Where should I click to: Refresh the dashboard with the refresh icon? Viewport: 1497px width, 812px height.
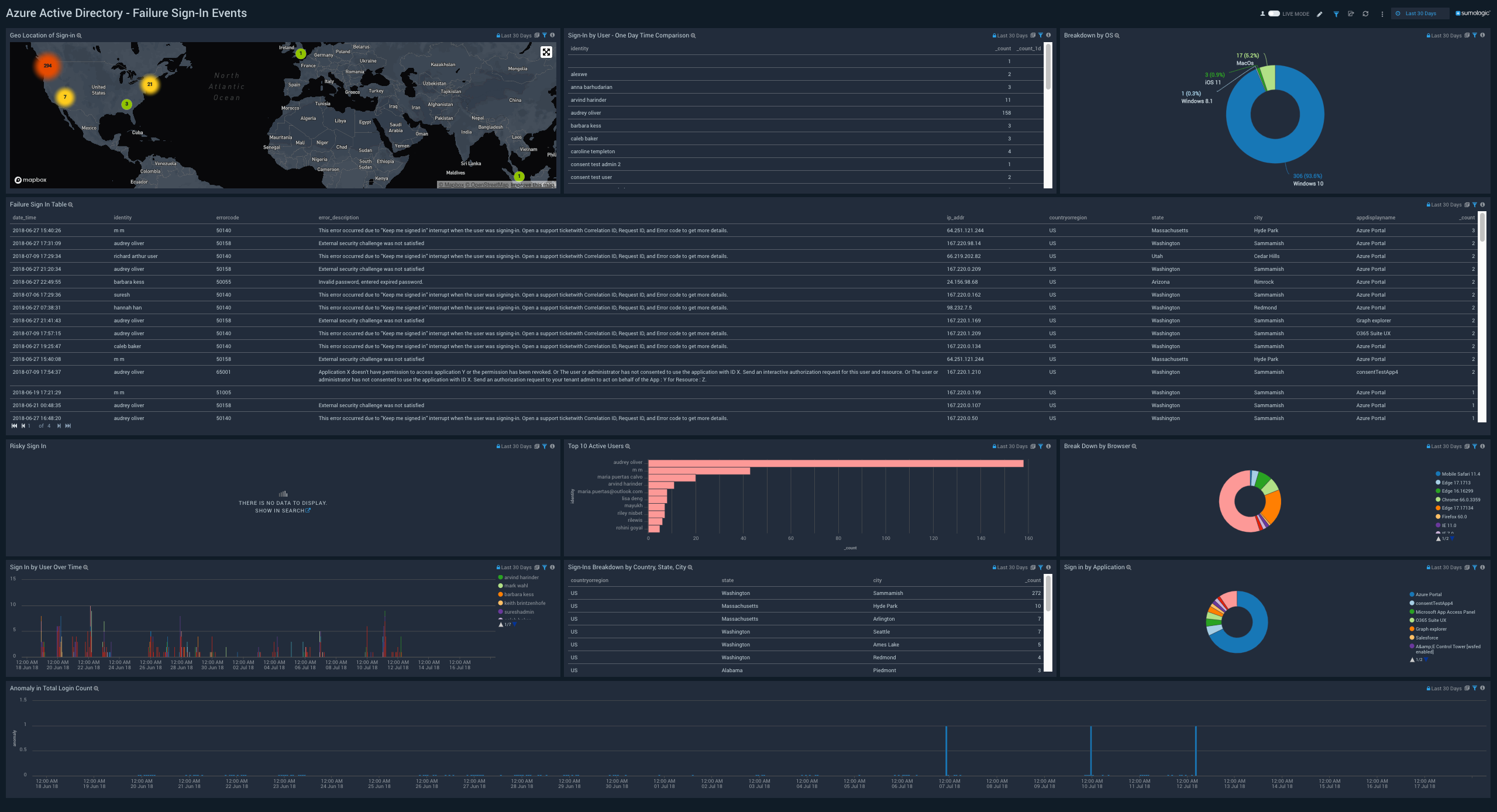[x=1366, y=13]
